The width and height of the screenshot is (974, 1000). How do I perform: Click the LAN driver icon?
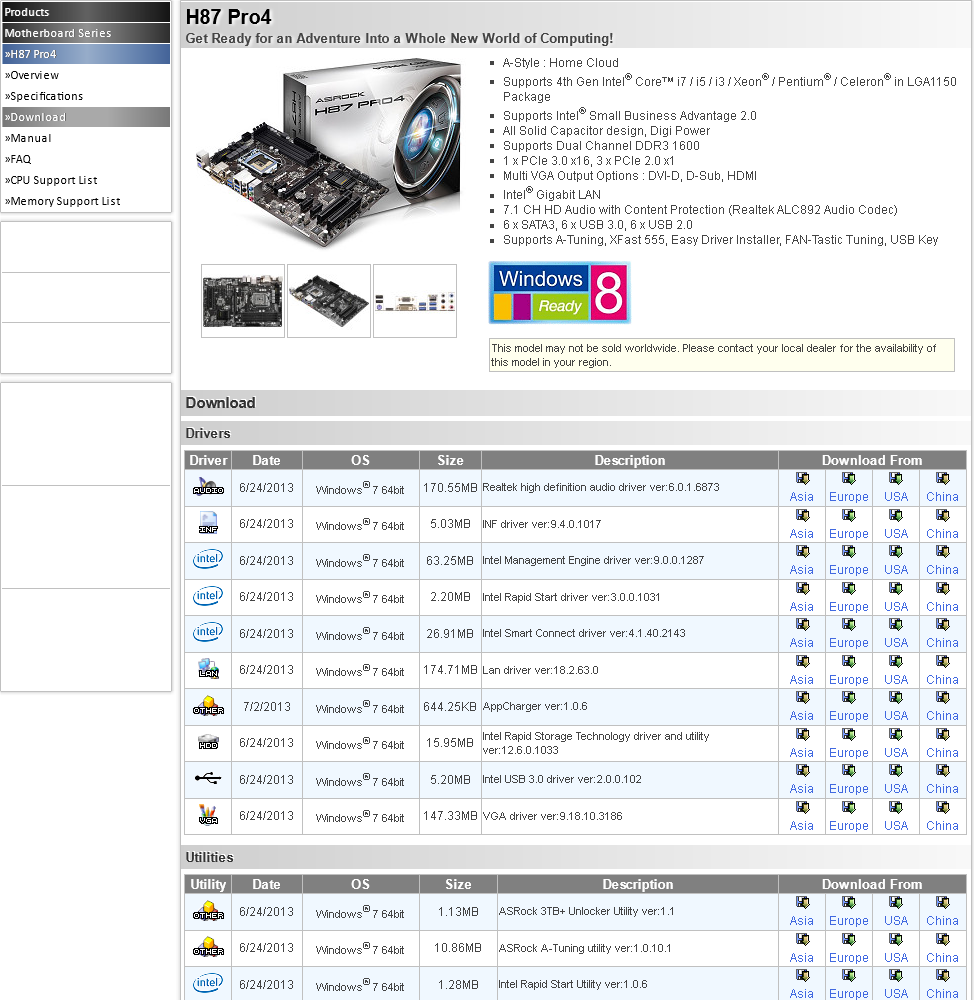[208, 668]
